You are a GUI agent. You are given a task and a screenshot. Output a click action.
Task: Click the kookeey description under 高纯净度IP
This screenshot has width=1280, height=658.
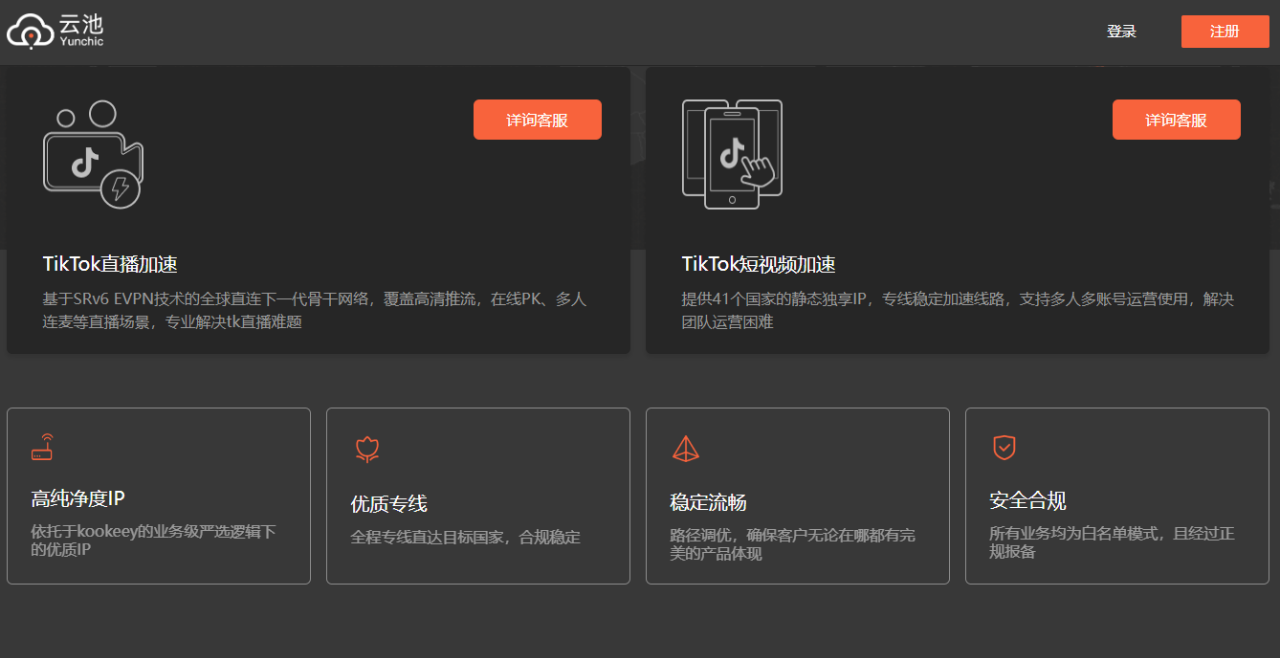tap(153, 540)
